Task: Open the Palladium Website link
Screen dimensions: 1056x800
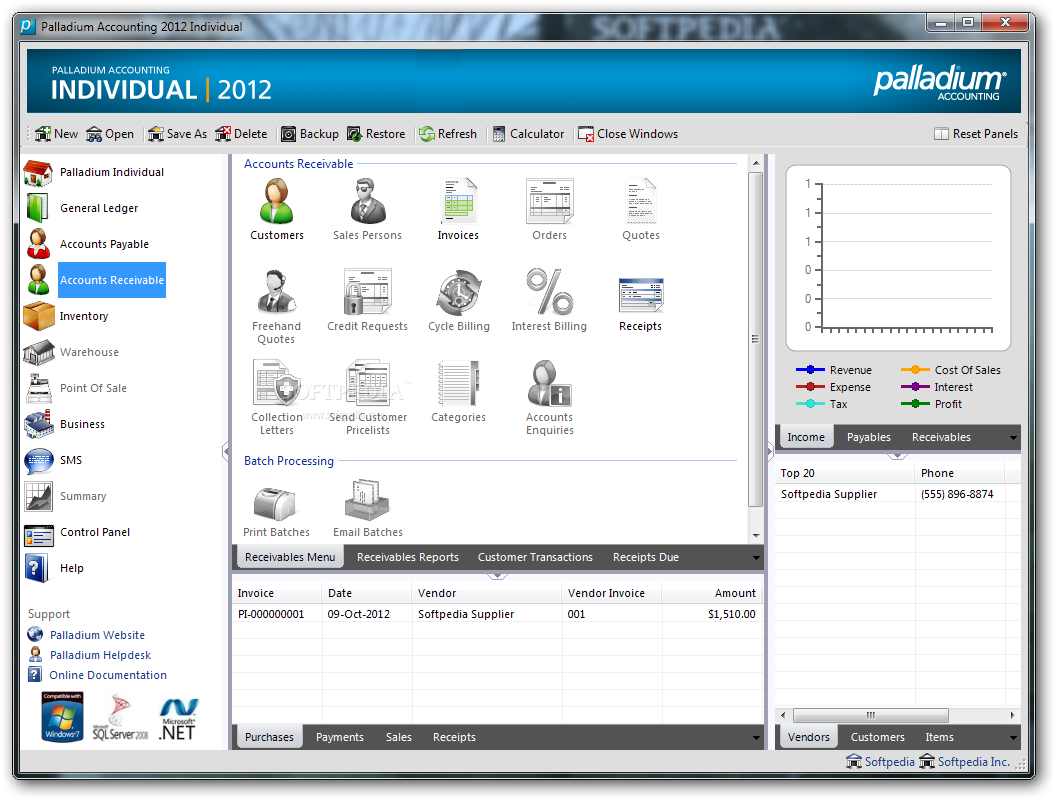Action: pos(98,635)
